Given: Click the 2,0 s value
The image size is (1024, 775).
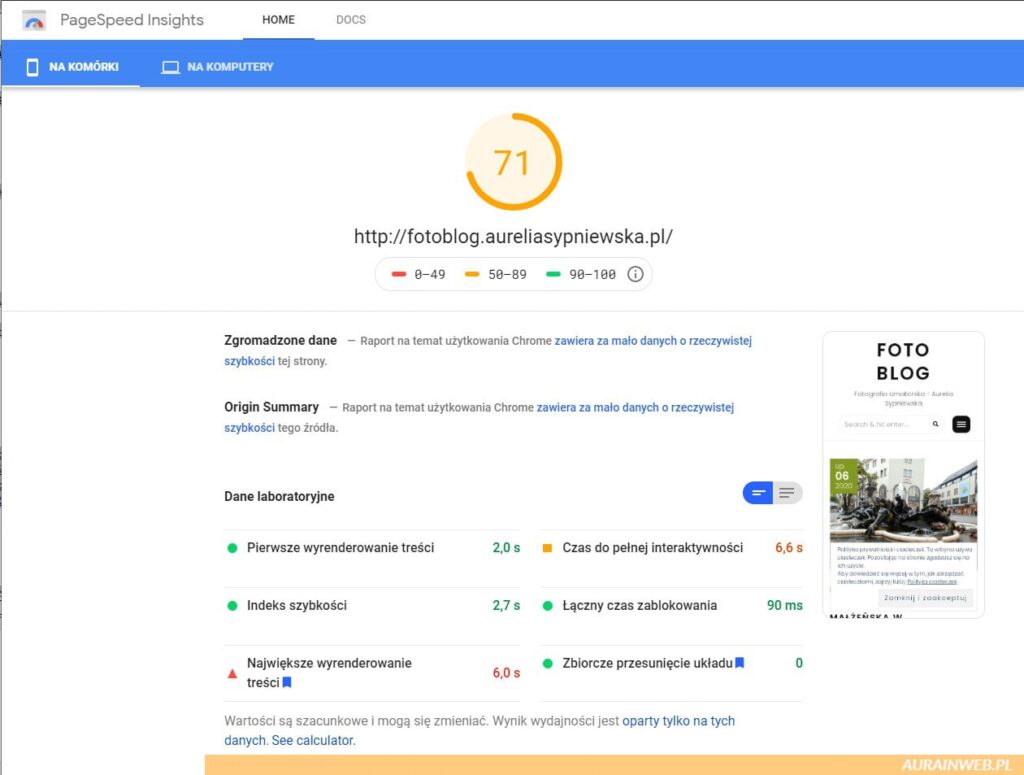Looking at the screenshot, I should click(x=506, y=548).
